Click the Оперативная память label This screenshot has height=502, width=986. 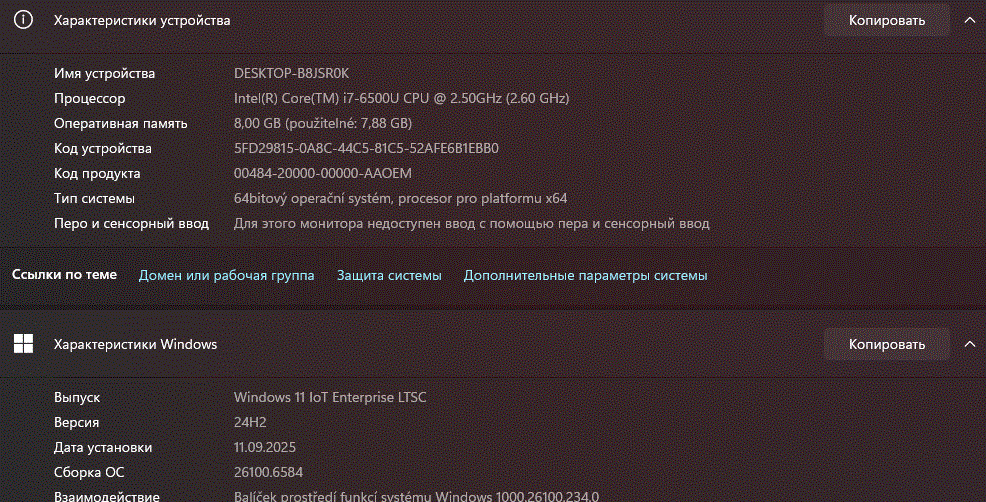[121, 123]
